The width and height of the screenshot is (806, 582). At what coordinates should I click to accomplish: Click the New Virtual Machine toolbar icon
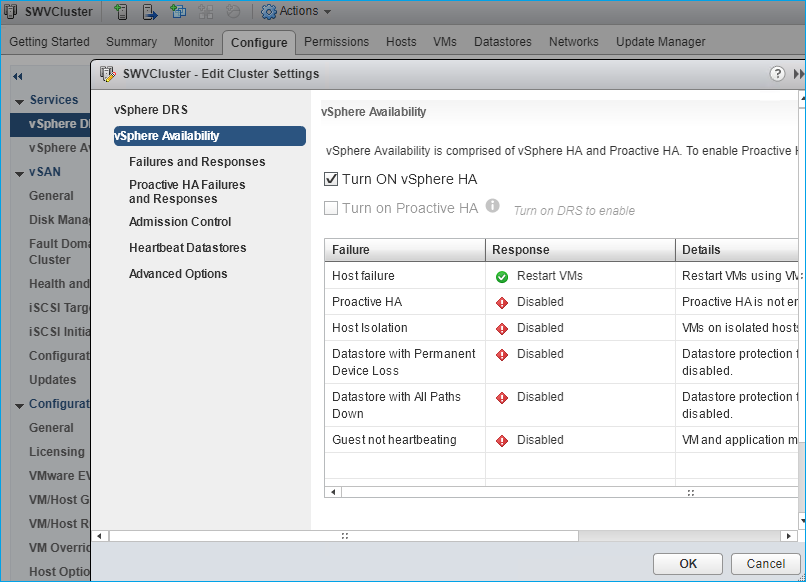coord(178,11)
